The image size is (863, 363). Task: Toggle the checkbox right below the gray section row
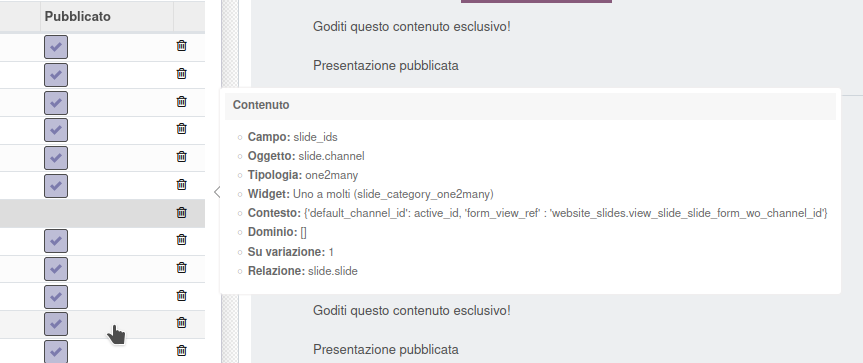click(x=56, y=241)
